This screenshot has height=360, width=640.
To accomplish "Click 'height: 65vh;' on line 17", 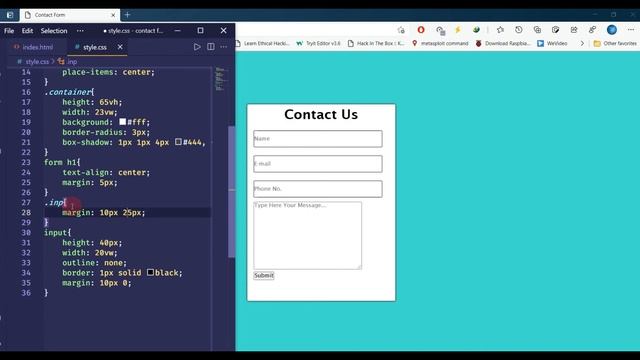I will (x=92, y=102).
